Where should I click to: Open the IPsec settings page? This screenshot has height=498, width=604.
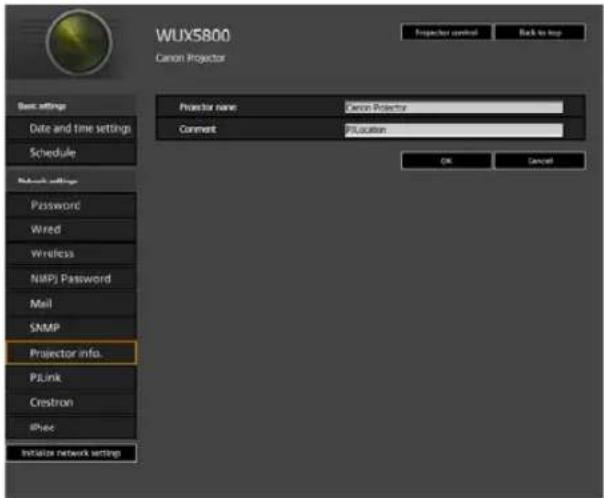pyautogui.click(x=71, y=427)
